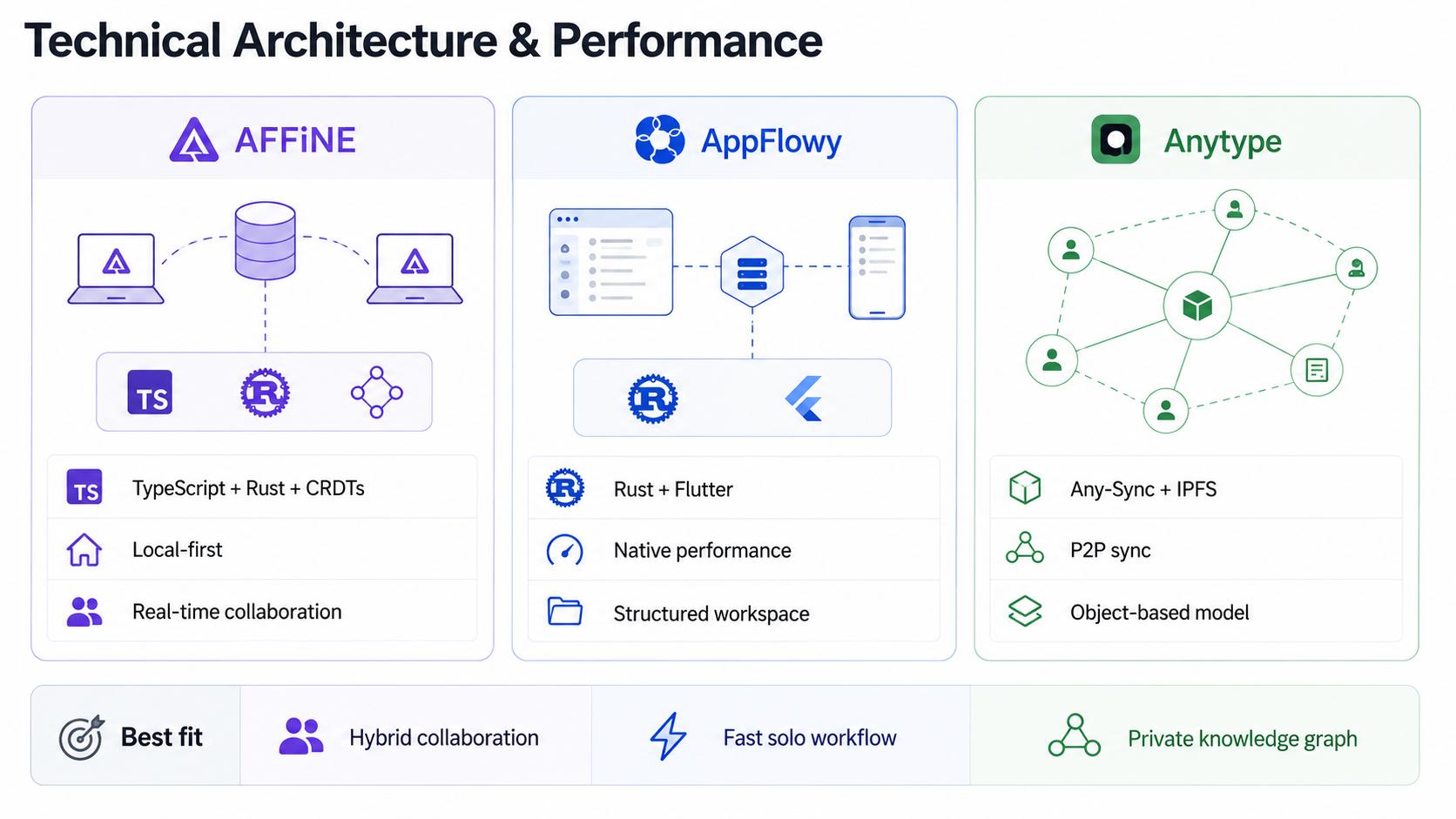1456x819 pixels.
Task: Click the 'Fast solo workflow' text
Action: 810,738
